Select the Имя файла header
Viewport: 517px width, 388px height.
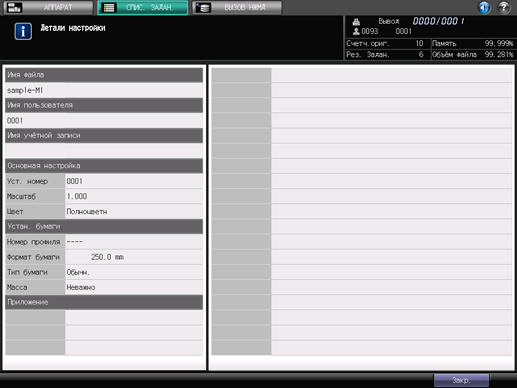[104, 75]
